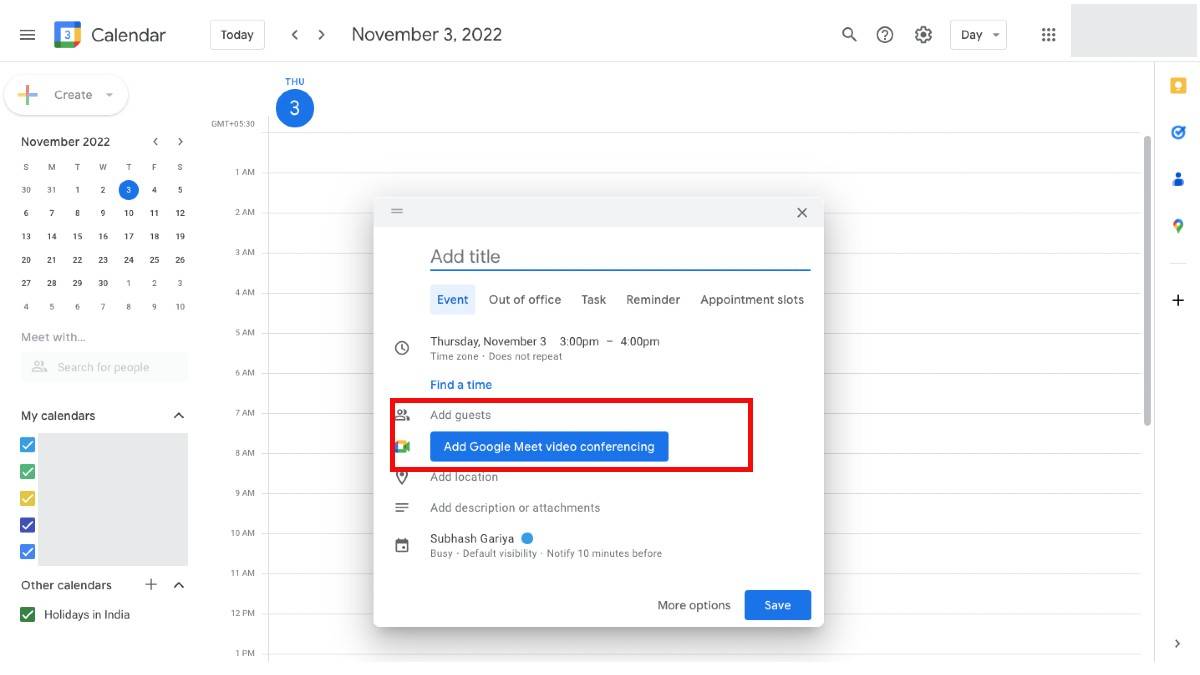Open the settings gear menu
The image size is (1200, 675).
[x=923, y=35]
